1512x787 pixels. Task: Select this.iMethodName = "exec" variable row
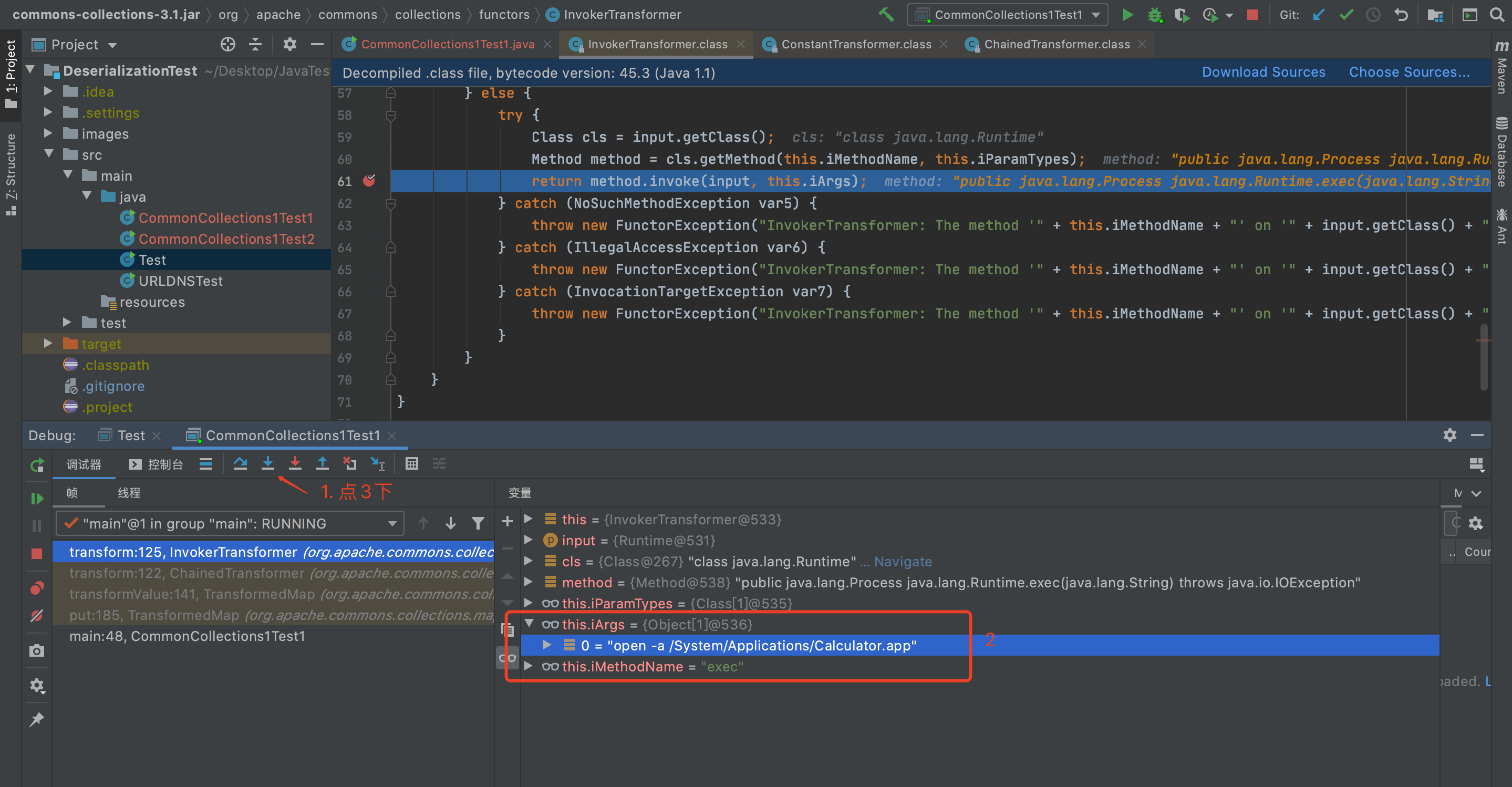[980, 666]
